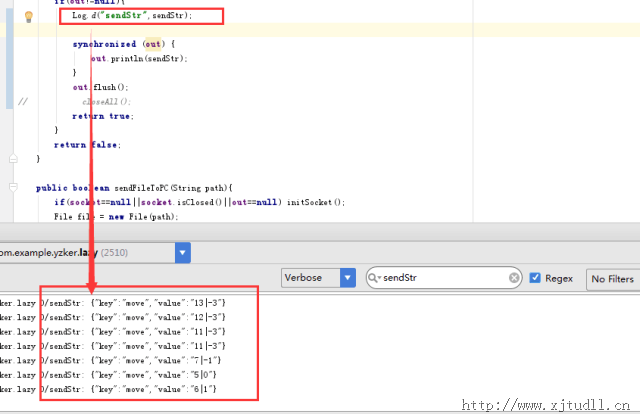Screen dimensions: 640x414
Task: Collapse the fold marker at the method's closing brace
Action: pyautogui.click(x=13, y=159)
